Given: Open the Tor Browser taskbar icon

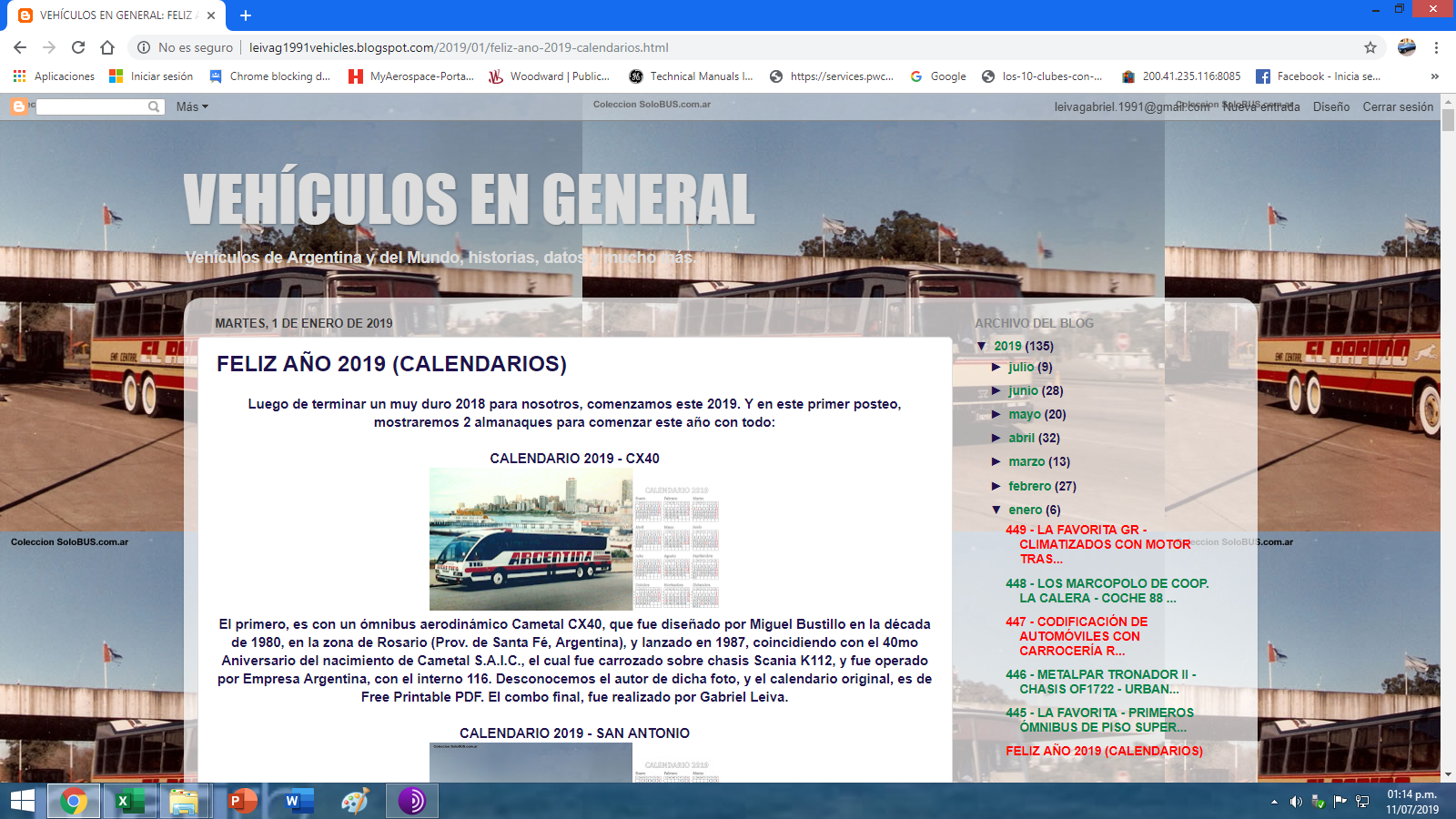Looking at the screenshot, I should click(411, 801).
